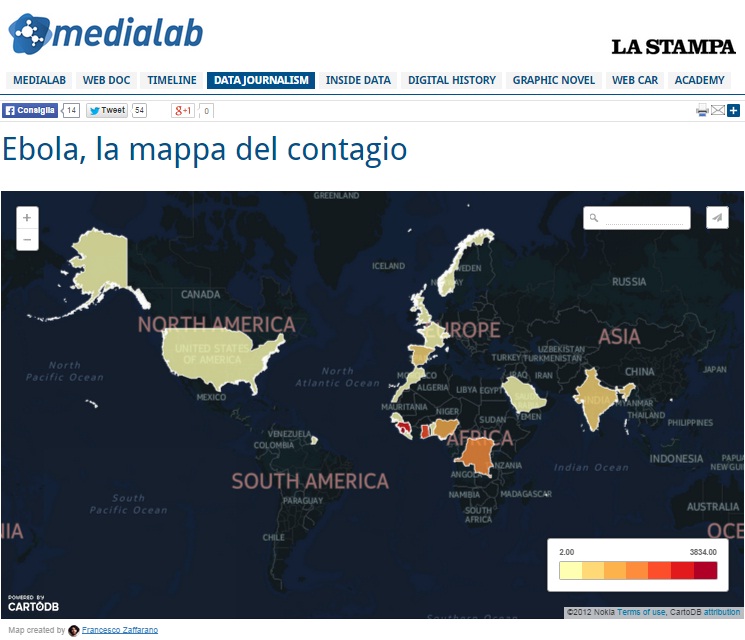This screenshot has width=745, height=640.
Task: Click the Facebook Consiglia button
Action: click(x=30, y=111)
